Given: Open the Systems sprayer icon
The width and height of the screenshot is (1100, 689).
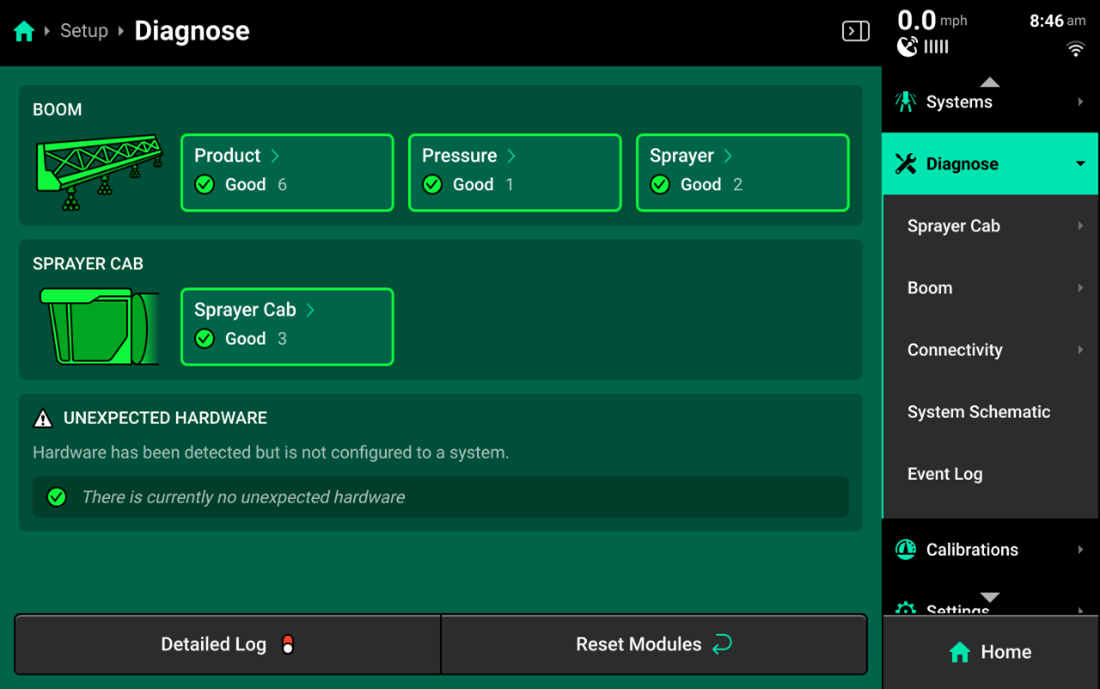Looking at the screenshot, I should pyautogui.click(x=905, y=102).
